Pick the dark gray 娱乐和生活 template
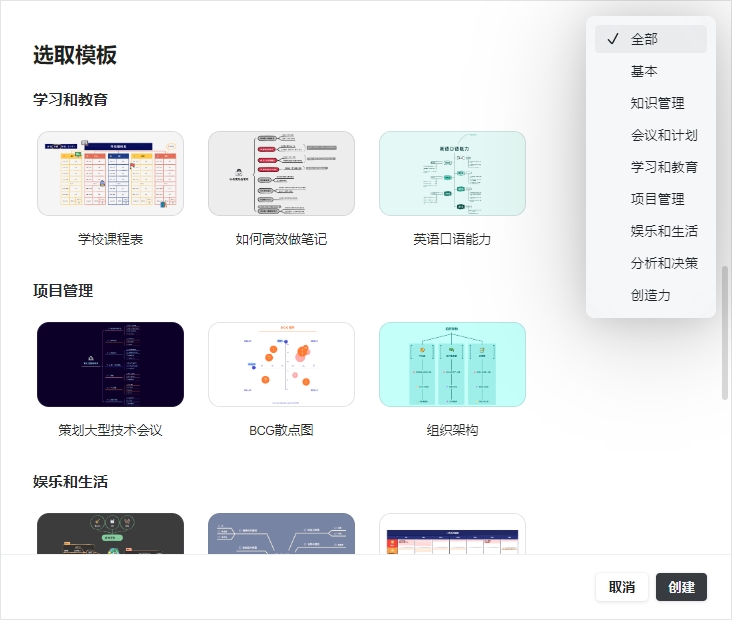Image resolution: width=732 pixels, height=620 pixels. 110,534
